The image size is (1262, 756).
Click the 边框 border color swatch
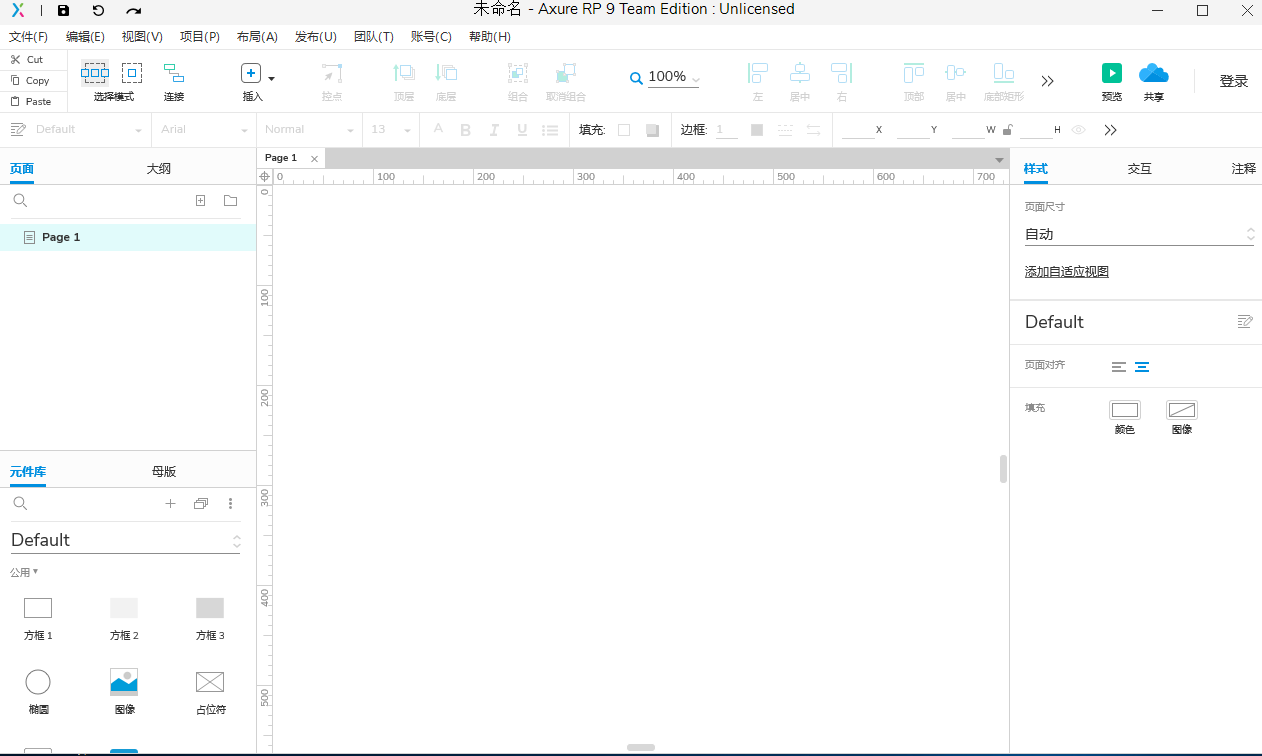click(757, 130)
